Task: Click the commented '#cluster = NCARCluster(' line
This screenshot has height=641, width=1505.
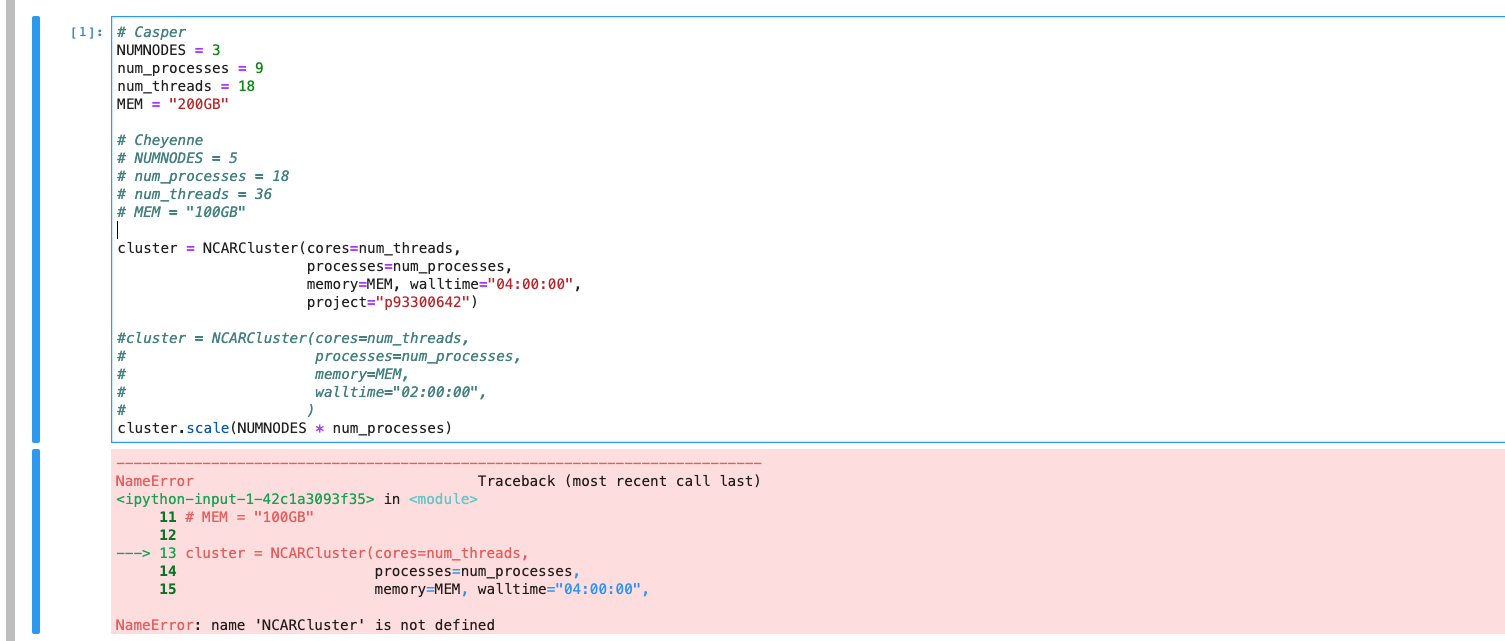Action: 293,338
